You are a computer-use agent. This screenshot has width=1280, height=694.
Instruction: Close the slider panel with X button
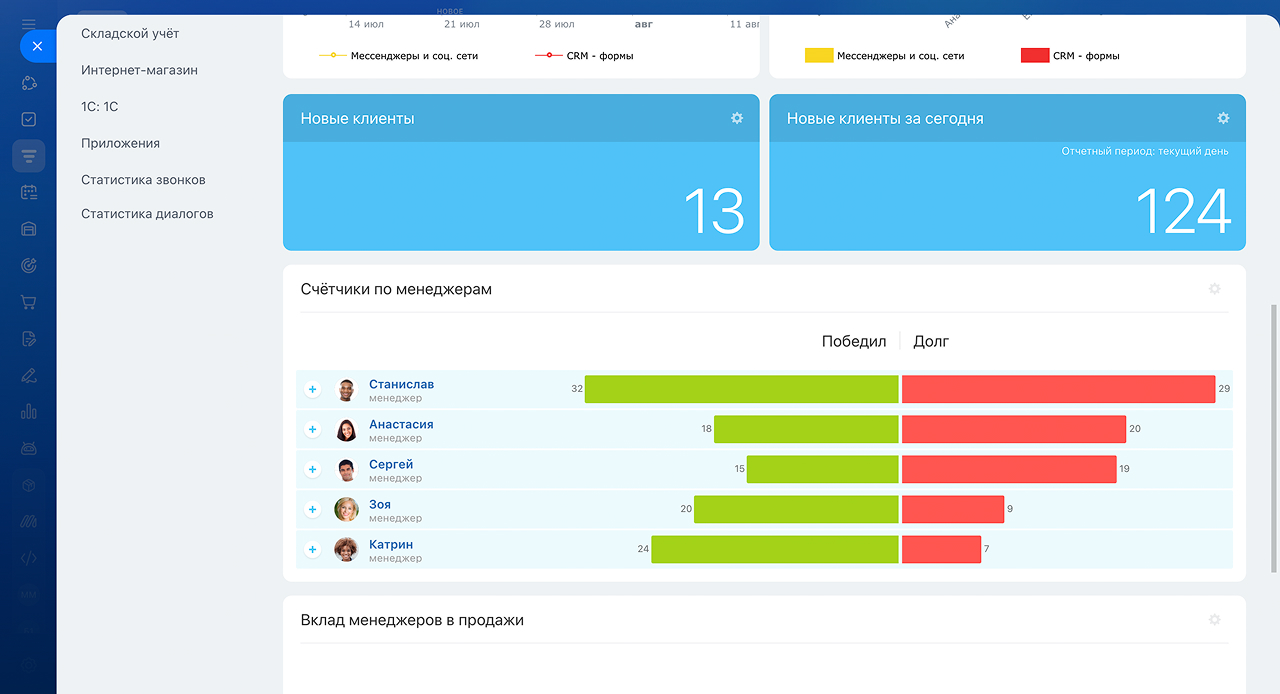[37, 46]
